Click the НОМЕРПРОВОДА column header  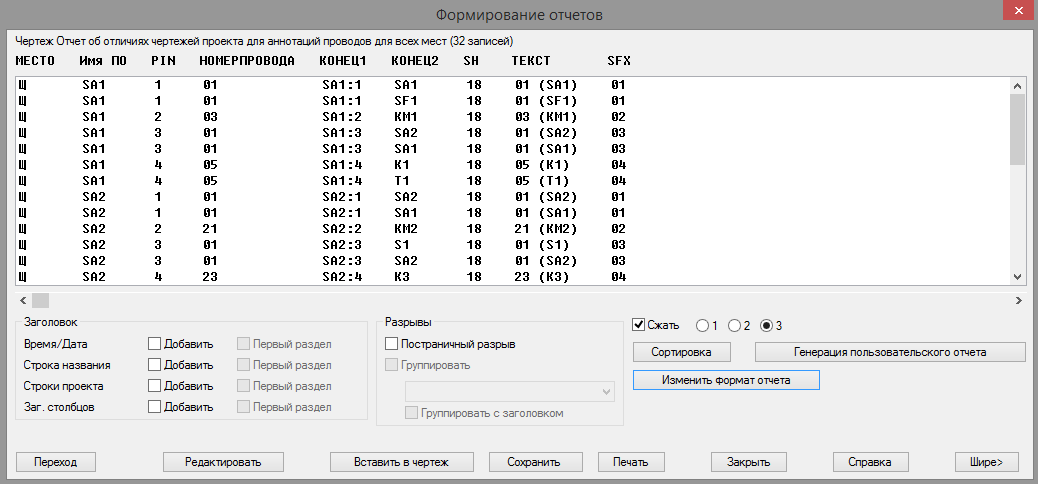click(247, 61)
